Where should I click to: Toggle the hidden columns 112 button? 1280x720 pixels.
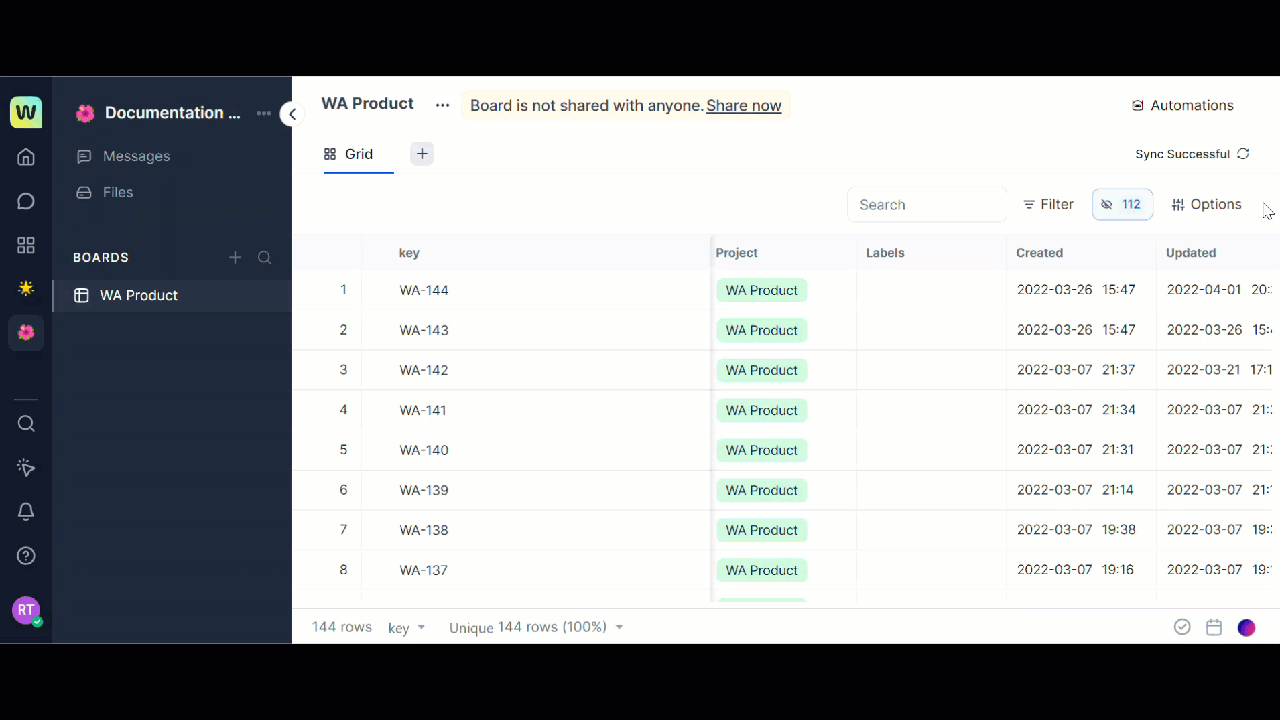coord(1122,204)
